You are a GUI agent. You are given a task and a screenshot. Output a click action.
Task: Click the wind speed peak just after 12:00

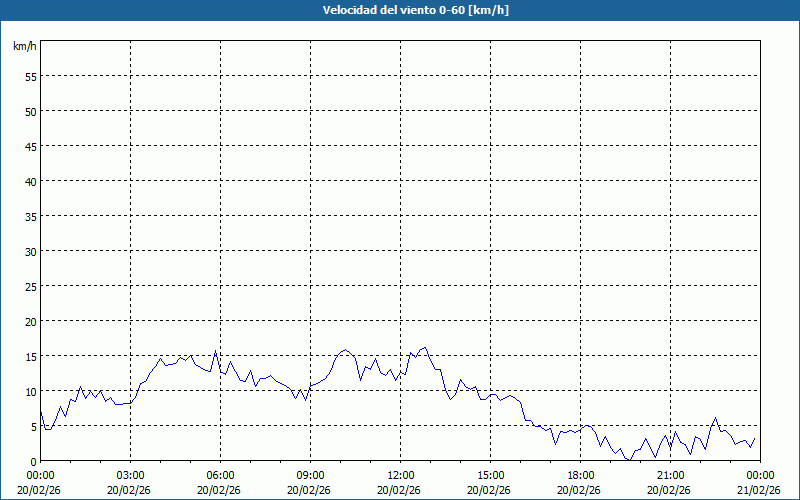[x=425, y=348]
